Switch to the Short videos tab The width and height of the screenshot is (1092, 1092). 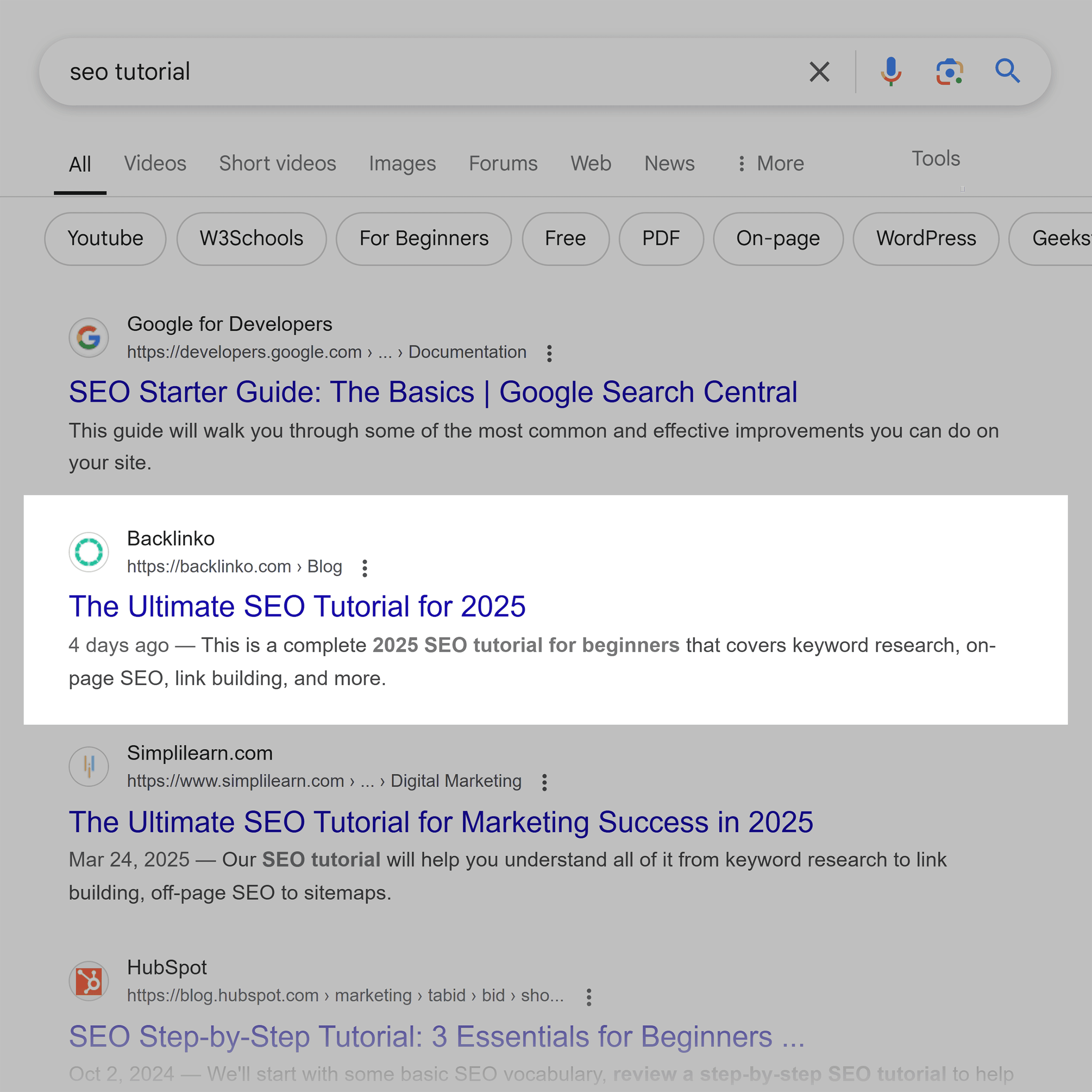pos(277,163)
